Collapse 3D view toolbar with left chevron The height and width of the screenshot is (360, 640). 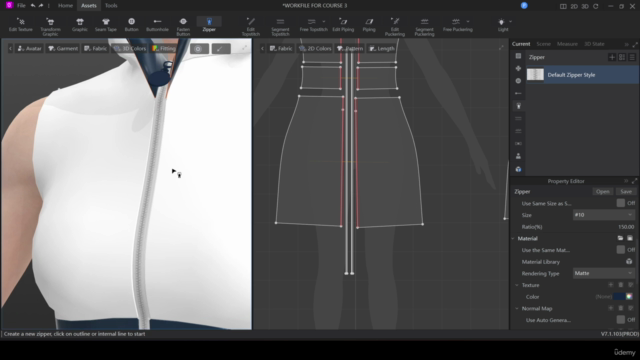click(x=10, y=48)
